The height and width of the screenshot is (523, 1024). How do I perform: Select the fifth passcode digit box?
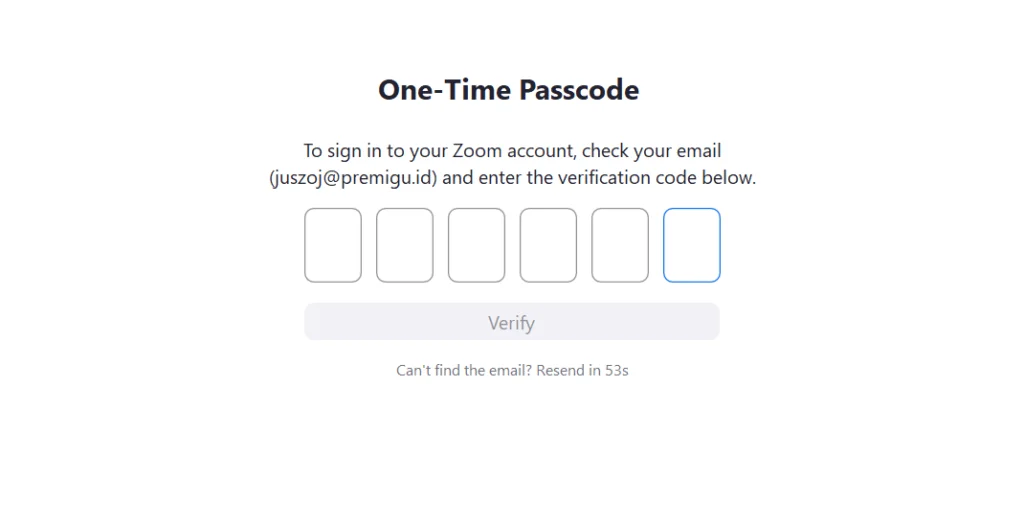pos(620,245)
